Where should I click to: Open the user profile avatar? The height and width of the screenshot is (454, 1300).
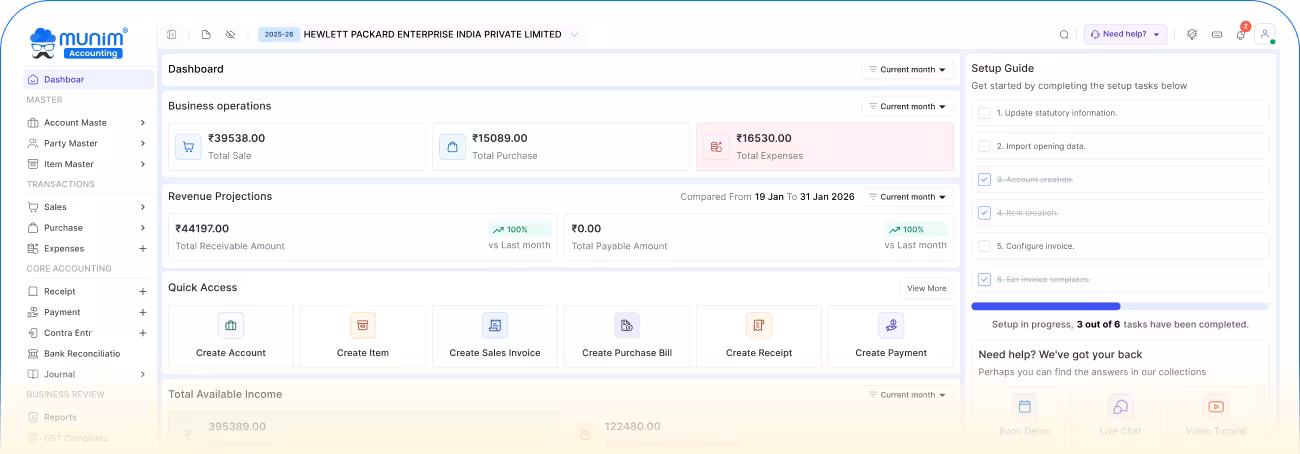[1265, 34]
